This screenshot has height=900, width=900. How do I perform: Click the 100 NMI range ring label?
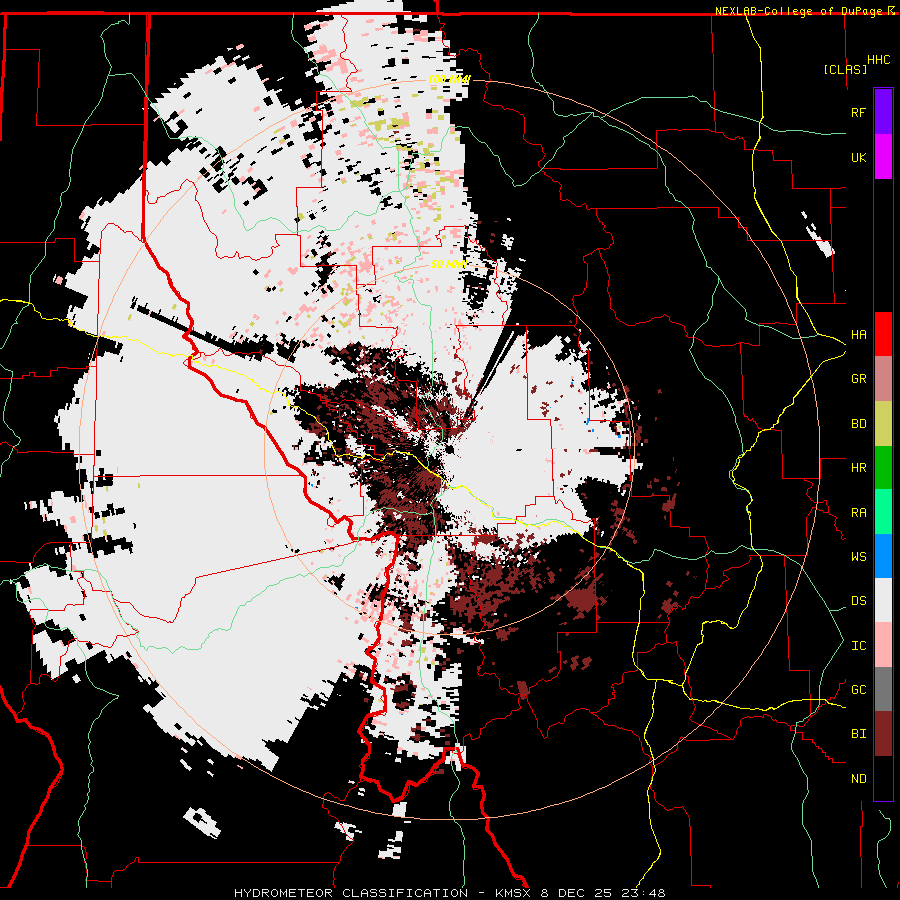pos(449,79)
